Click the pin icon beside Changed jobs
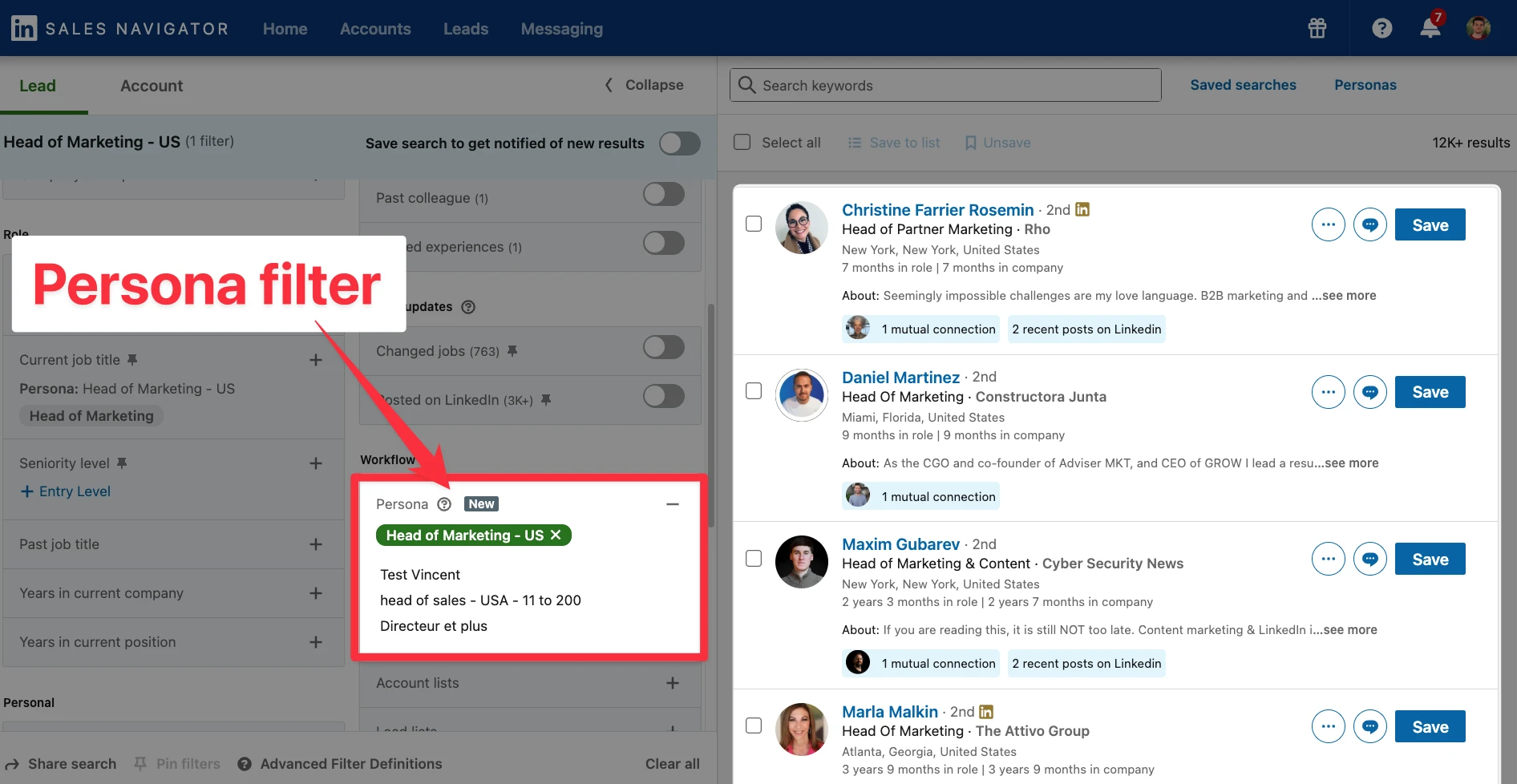This screenshot has height=784, width=1517. [x=512, y=351]
